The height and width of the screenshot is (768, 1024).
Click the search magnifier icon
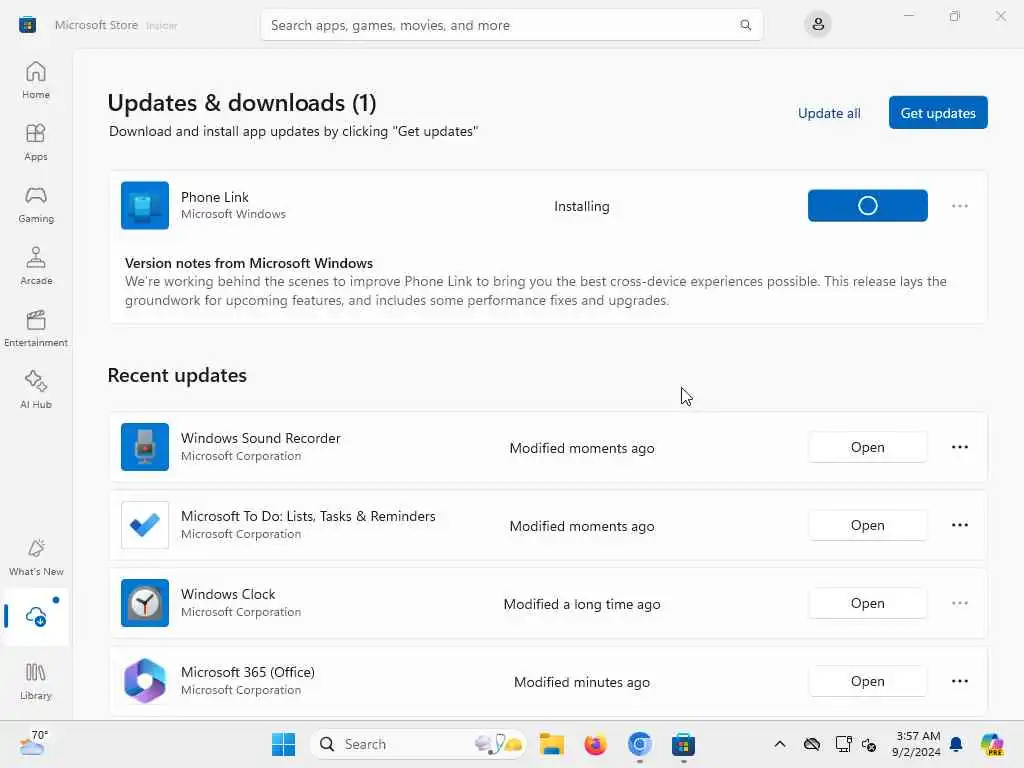click(745, 25)
